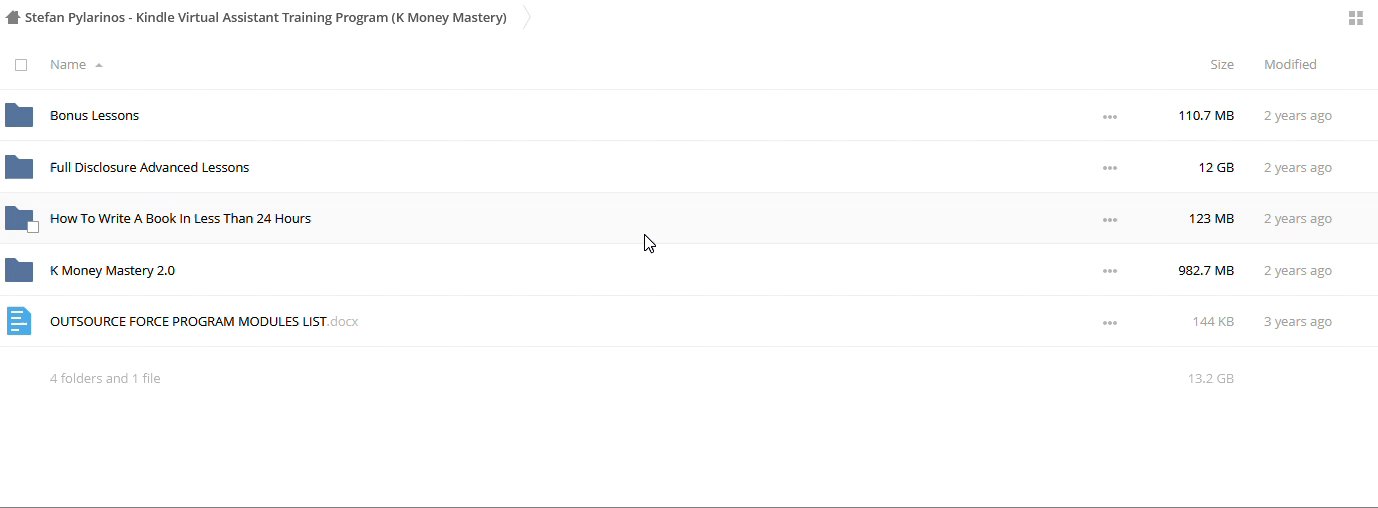Open OUTSOURCE FORCE PROGRAM MODULES LIST document
The image size is (1378, 508).
coord(188,321)
